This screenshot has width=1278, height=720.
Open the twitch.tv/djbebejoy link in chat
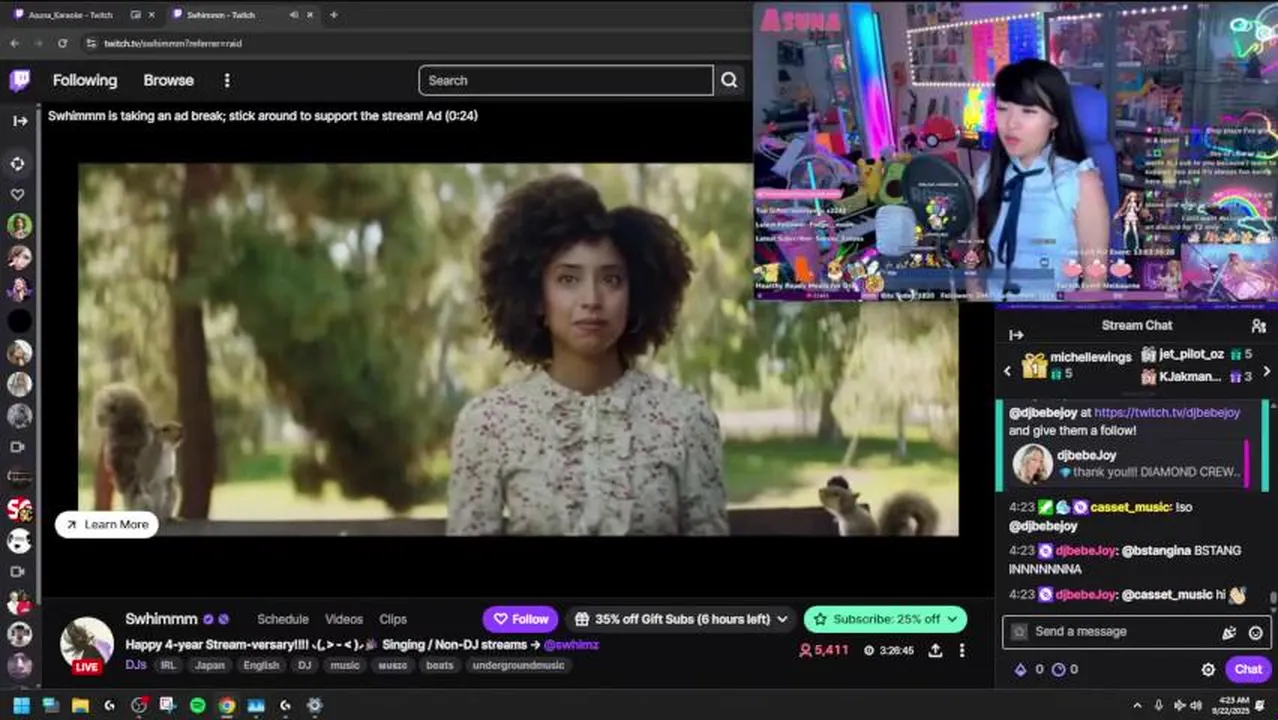pyautogui.click(x=1167, y=412)
